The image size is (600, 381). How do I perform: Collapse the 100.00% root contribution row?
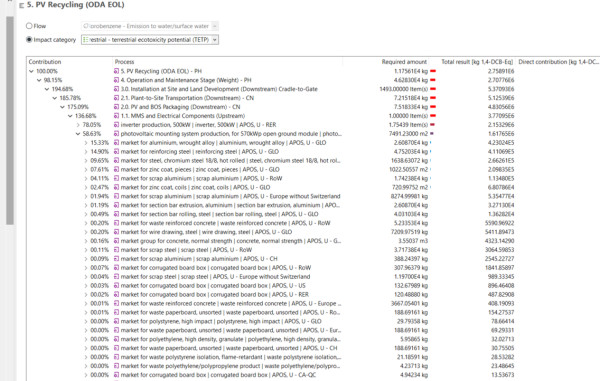pyautogui.click(x=31, y=71)
